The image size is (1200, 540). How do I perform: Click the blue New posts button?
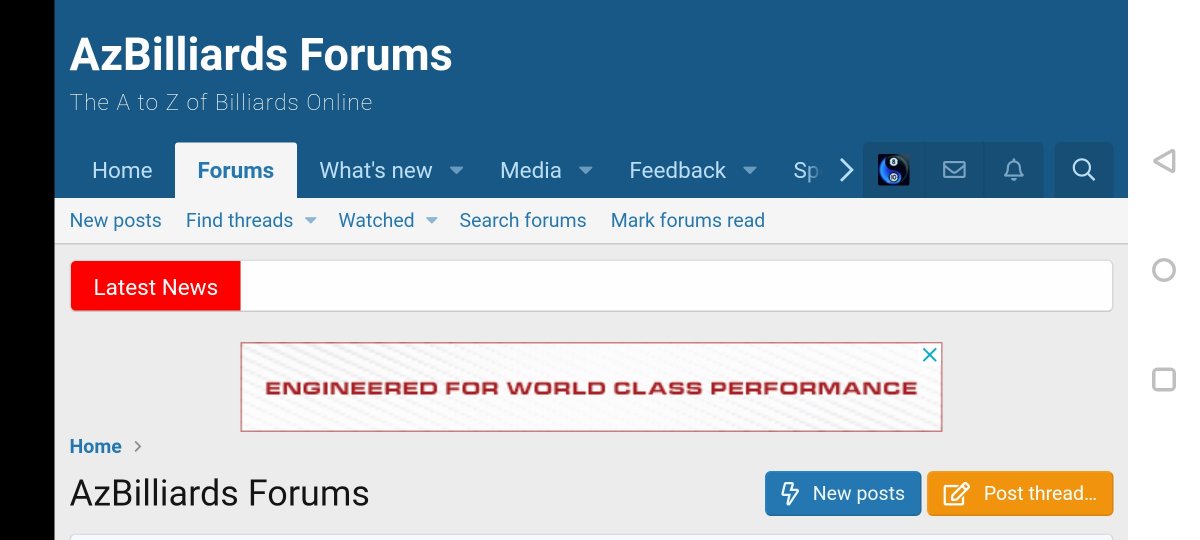843,493
